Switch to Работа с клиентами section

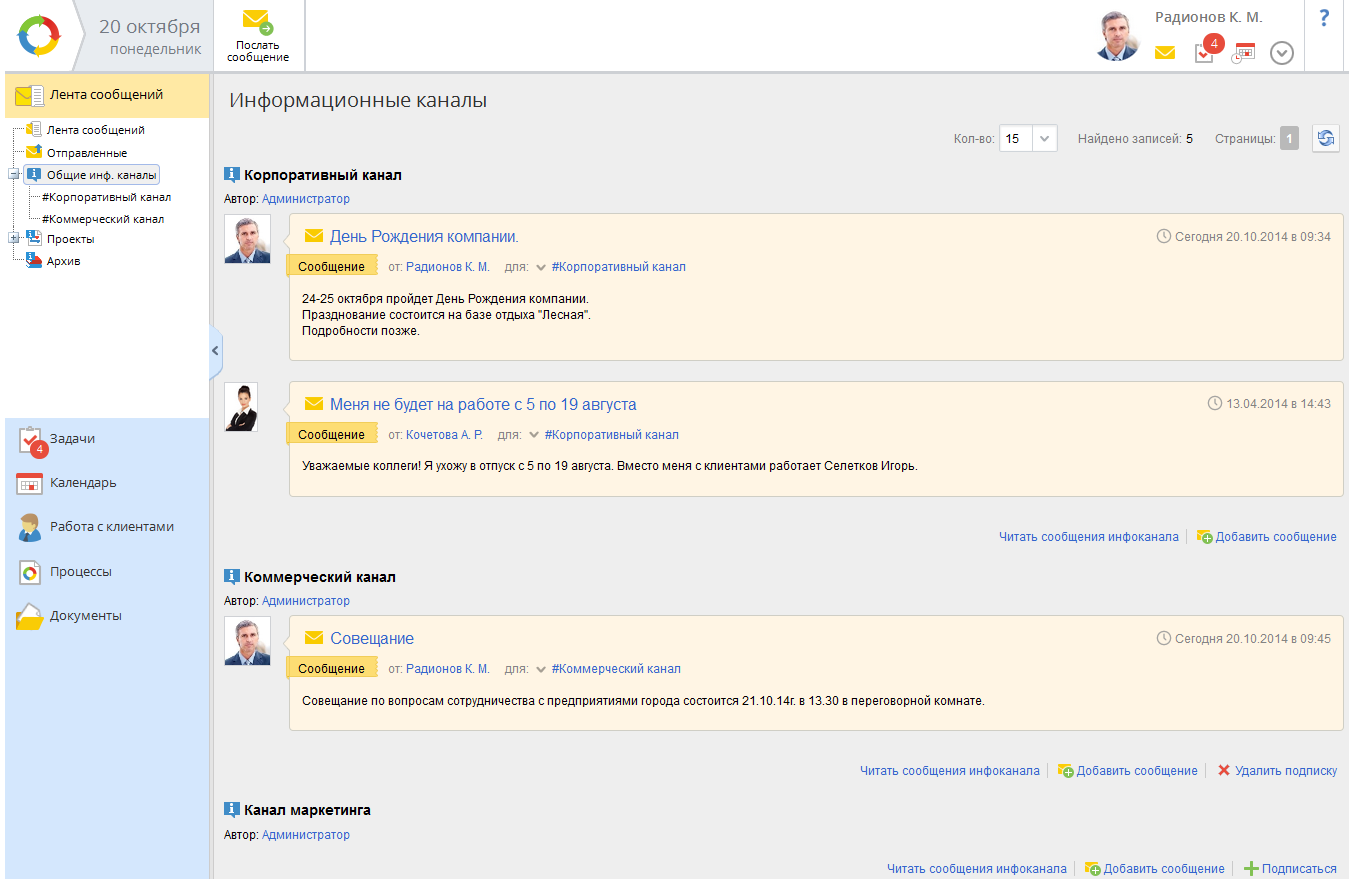(111, 527)
